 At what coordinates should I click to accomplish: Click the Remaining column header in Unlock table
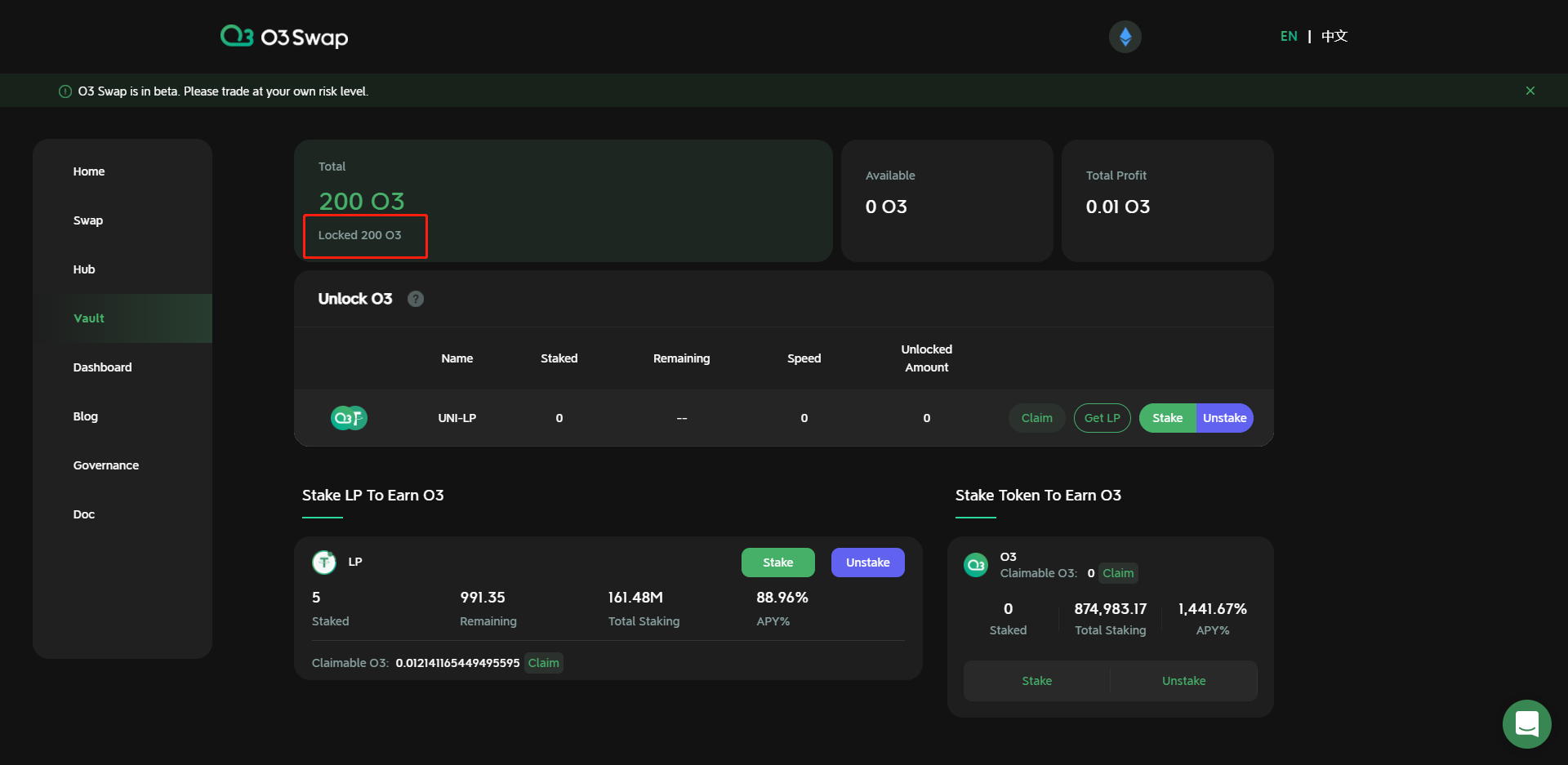[x=682, y=358]
